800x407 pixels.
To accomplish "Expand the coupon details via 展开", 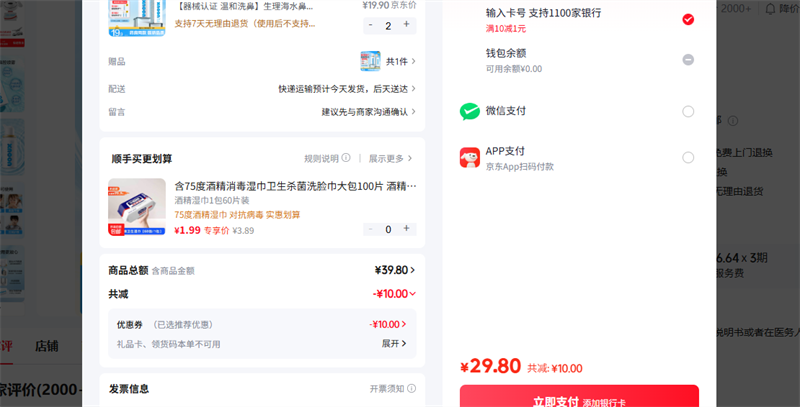I will 394,343.
